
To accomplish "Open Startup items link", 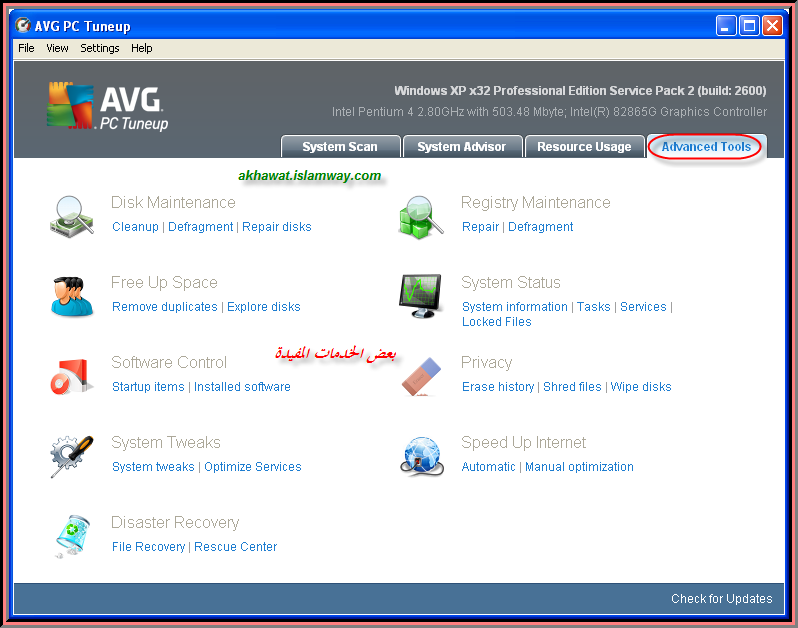I will 148,387.
